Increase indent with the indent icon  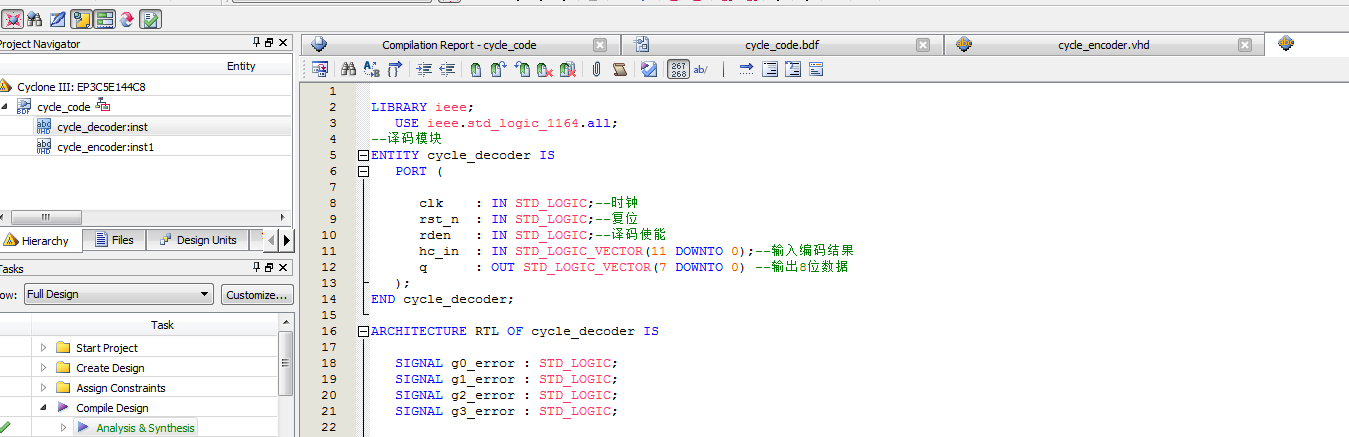coord(423,69)
